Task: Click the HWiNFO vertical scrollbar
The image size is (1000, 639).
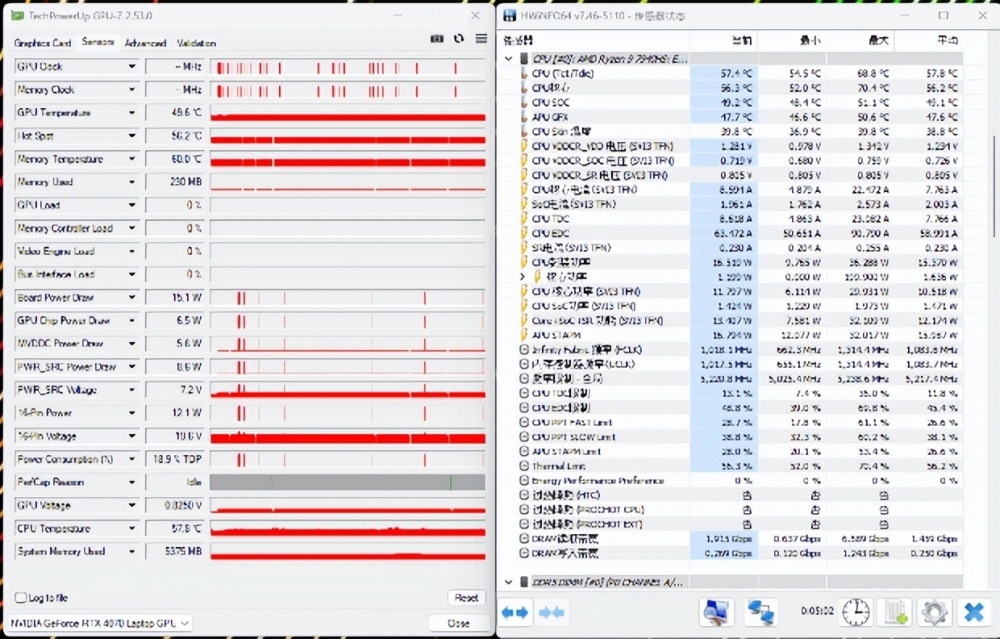Action: tap(994, 185)
